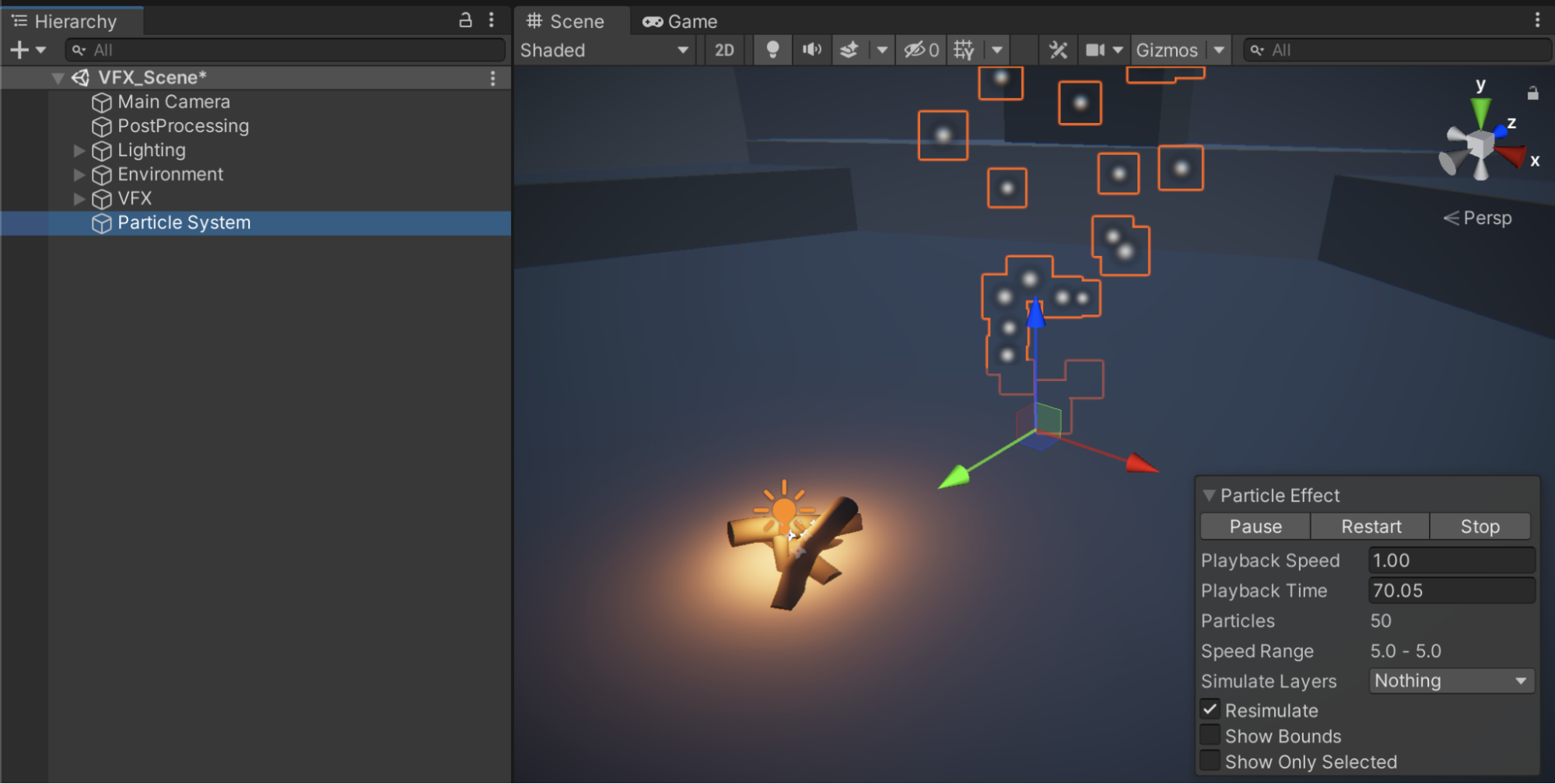Pause the particle effect playback
The width and height of the screenshot is (1555, 784).
click(x=1255, y=527)
